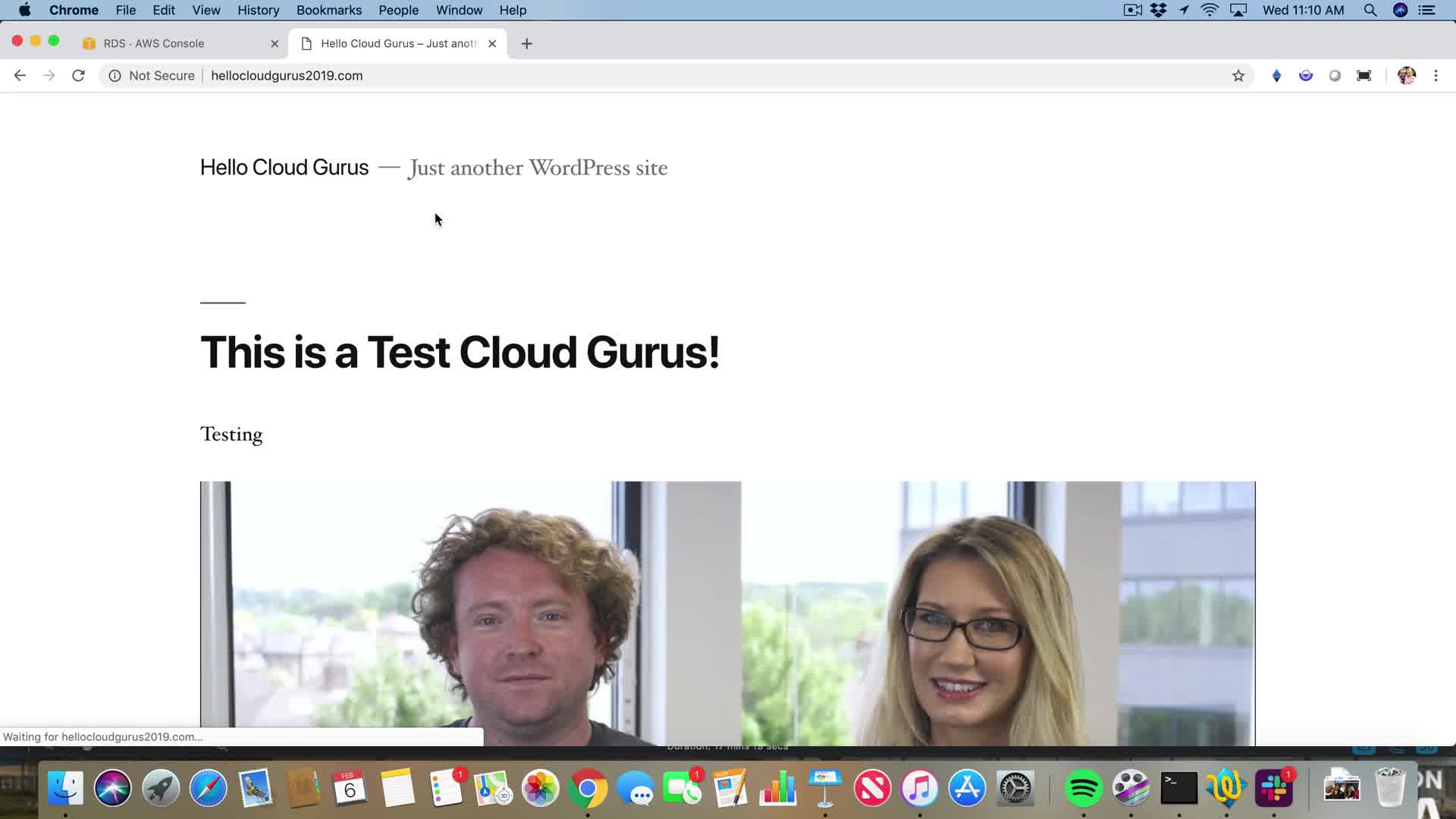Open the History menu

(258, 10)
